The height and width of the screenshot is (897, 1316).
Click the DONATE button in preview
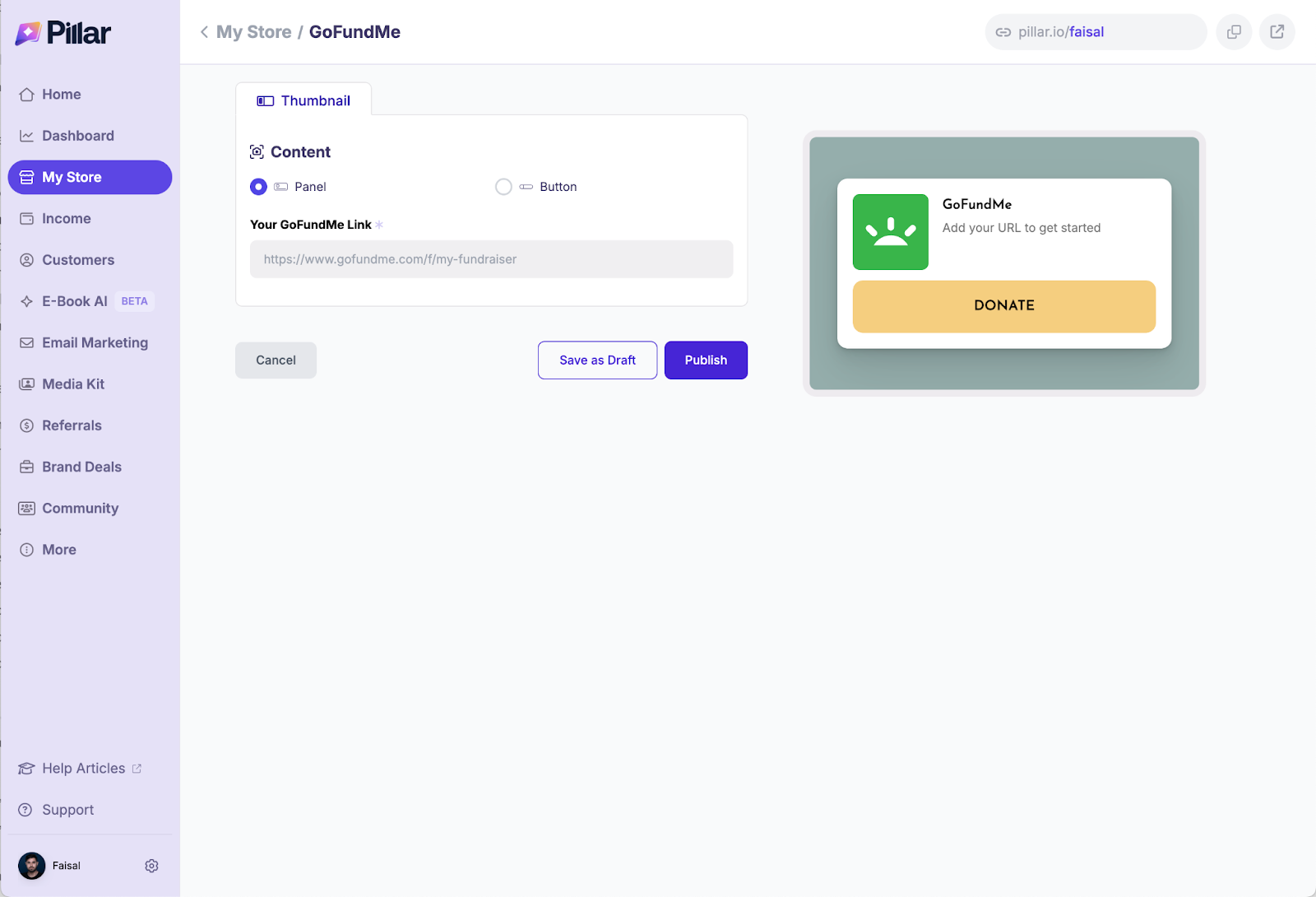point(1003,306)
